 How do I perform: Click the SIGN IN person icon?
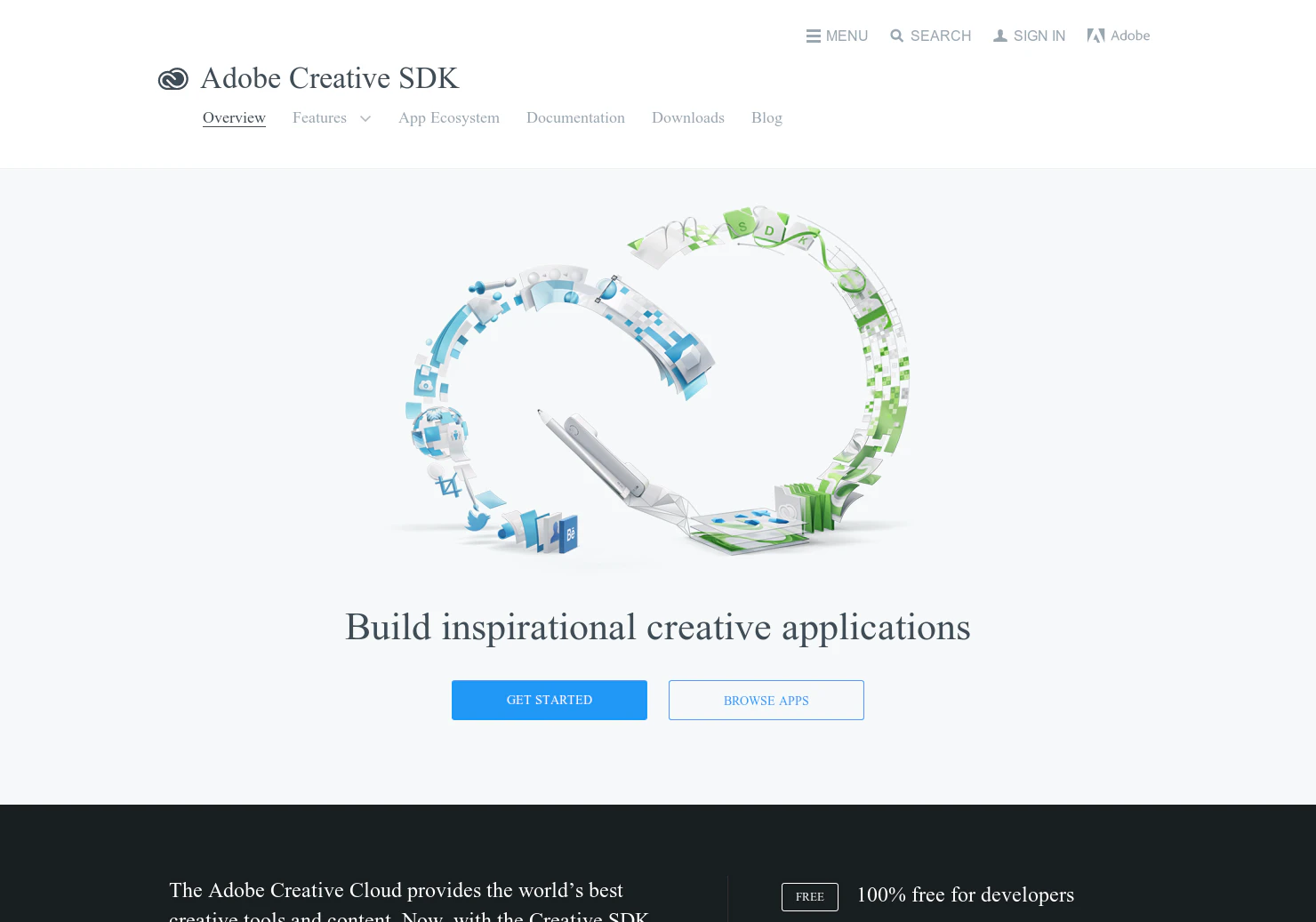1000,36
